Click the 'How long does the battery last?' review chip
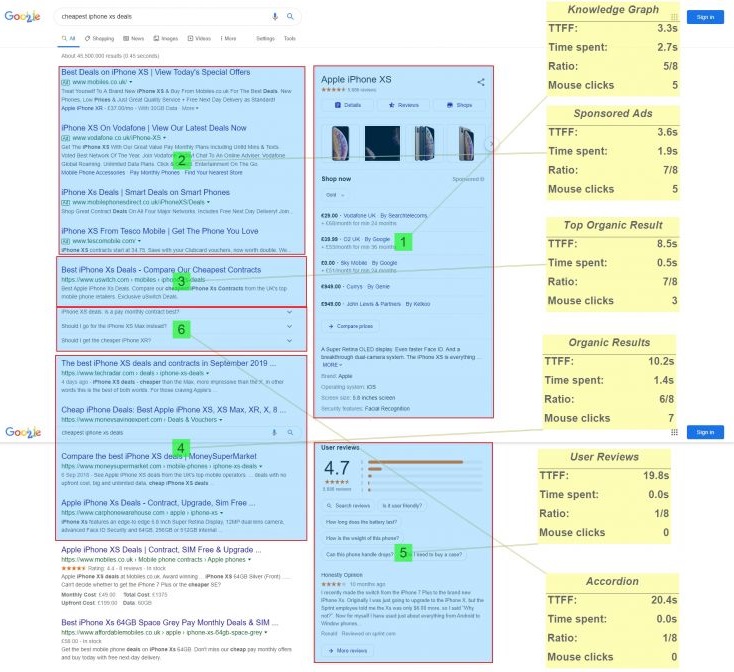Image resolution: width=734 pixels, height=672 pixels. pyautogui.click(x=361, y=522)
